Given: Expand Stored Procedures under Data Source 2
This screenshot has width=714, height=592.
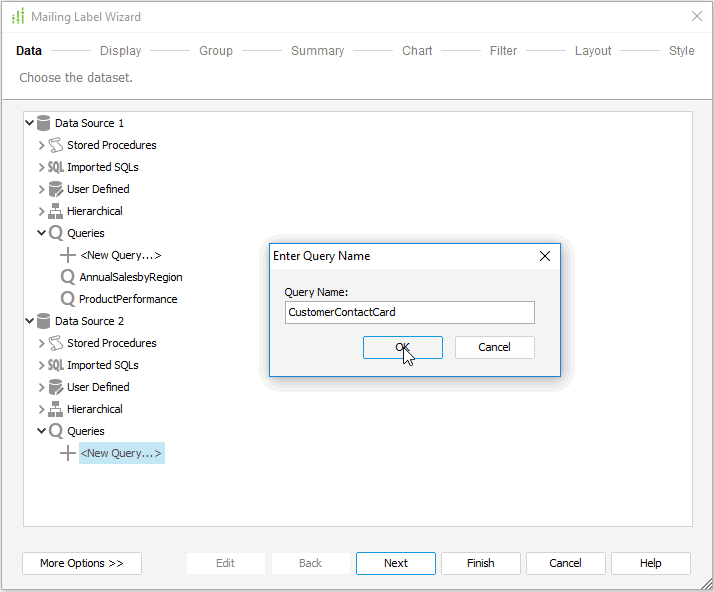Looking at the screenshot, I should tap(42, 343).
